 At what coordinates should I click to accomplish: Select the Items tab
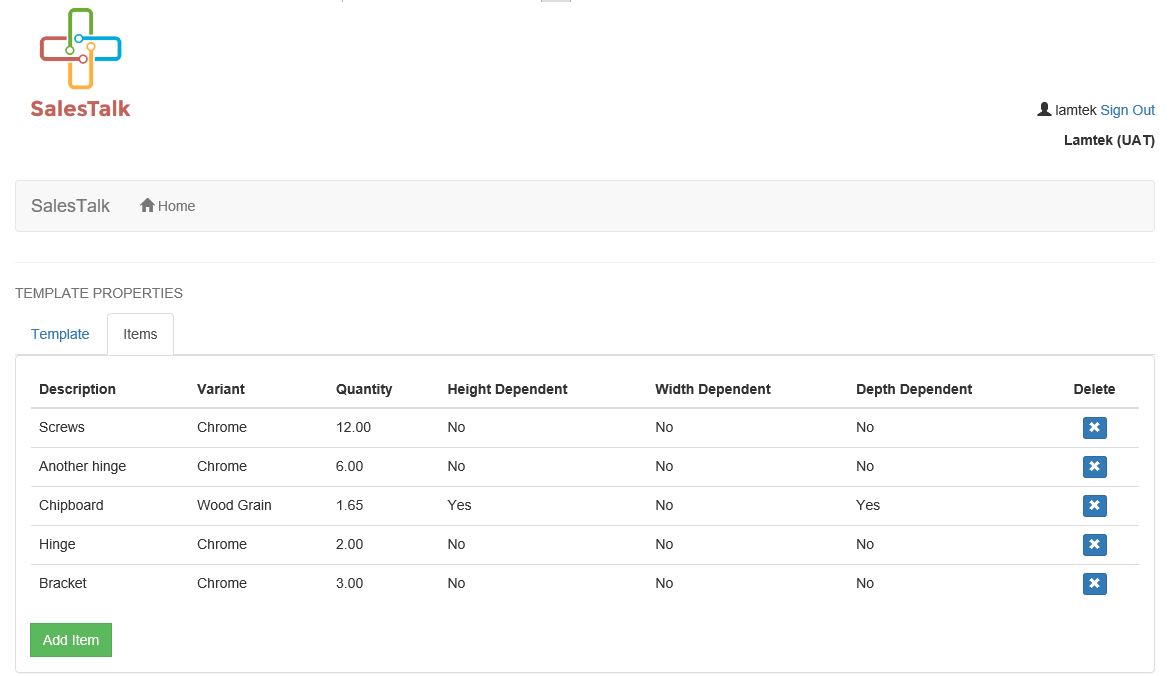pos(140,334)
